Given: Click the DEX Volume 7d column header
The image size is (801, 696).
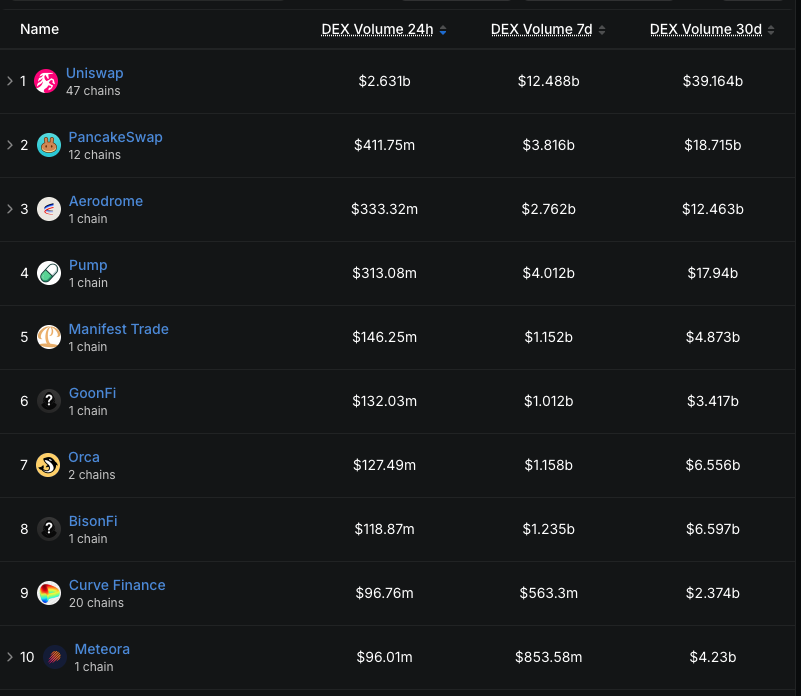Looking at the screenshot, I should [541, 30].
